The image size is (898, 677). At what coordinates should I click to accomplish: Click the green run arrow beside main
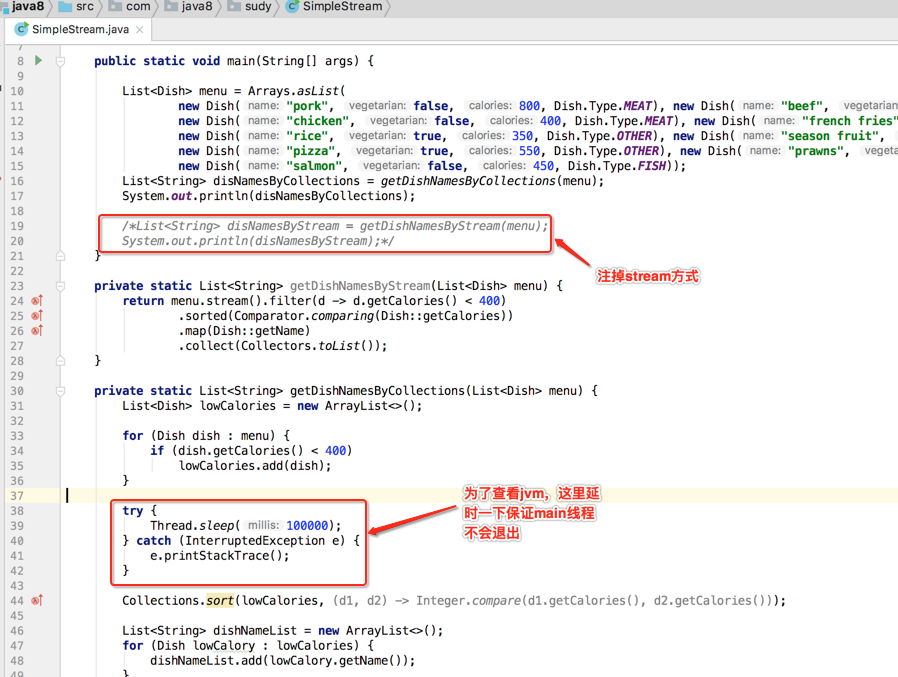point(38,60)
